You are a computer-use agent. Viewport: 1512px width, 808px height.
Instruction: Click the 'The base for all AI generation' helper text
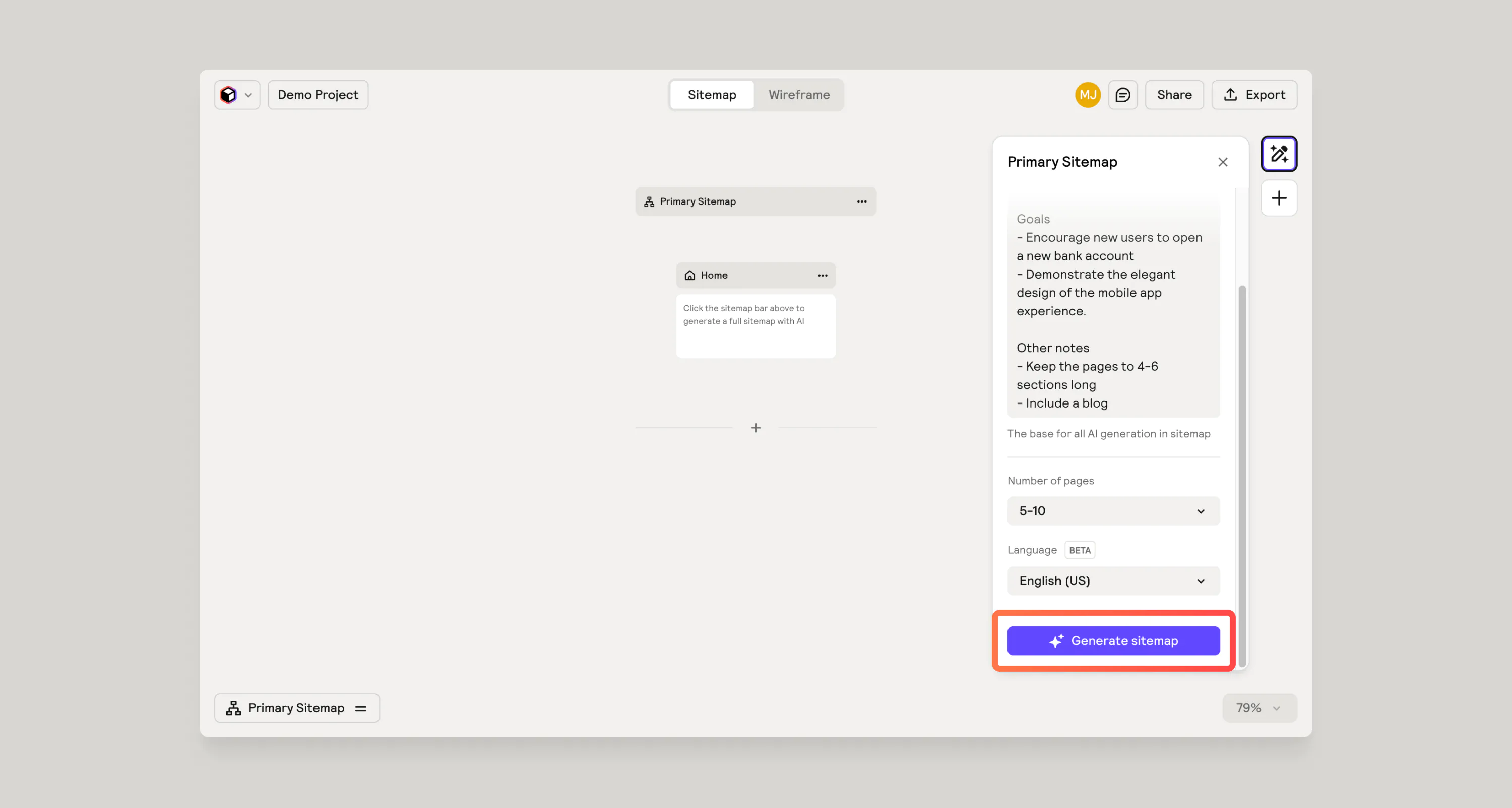click(x=1108, y=434)
